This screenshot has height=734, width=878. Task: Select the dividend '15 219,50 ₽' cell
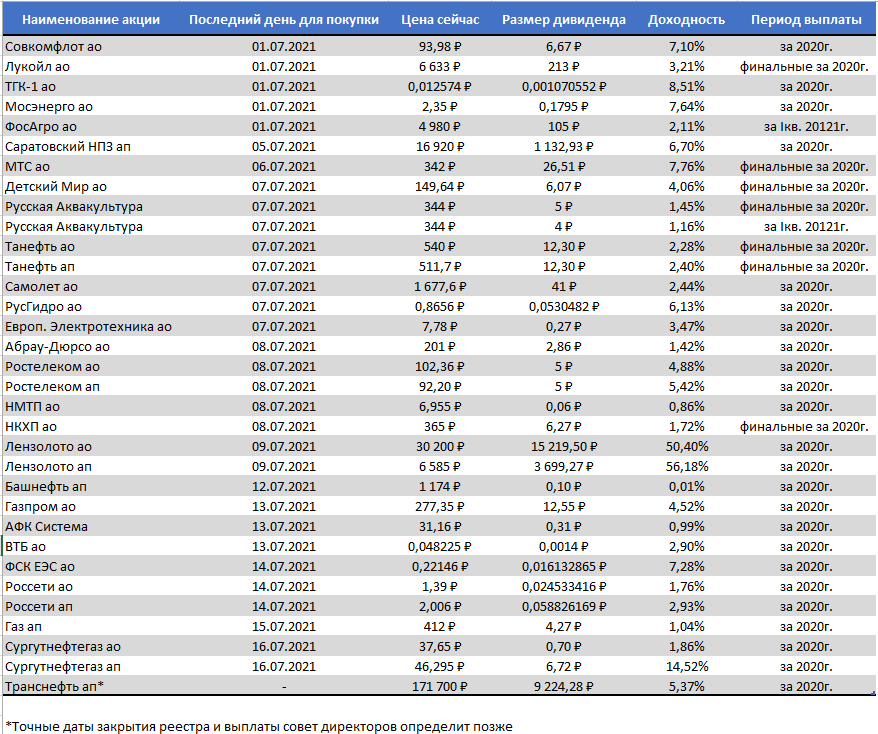click(564, 447)
